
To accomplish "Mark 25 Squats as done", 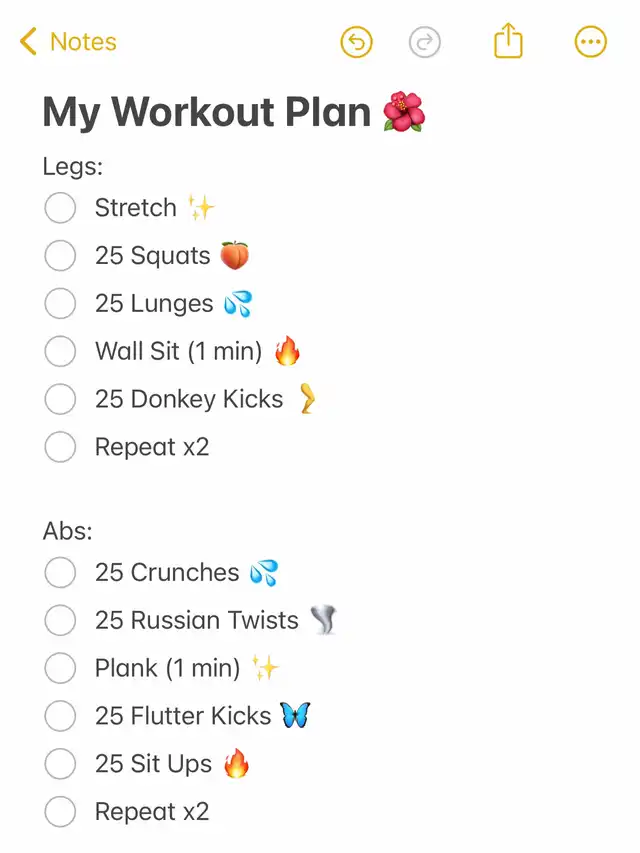I will click(x=60, y=256).
